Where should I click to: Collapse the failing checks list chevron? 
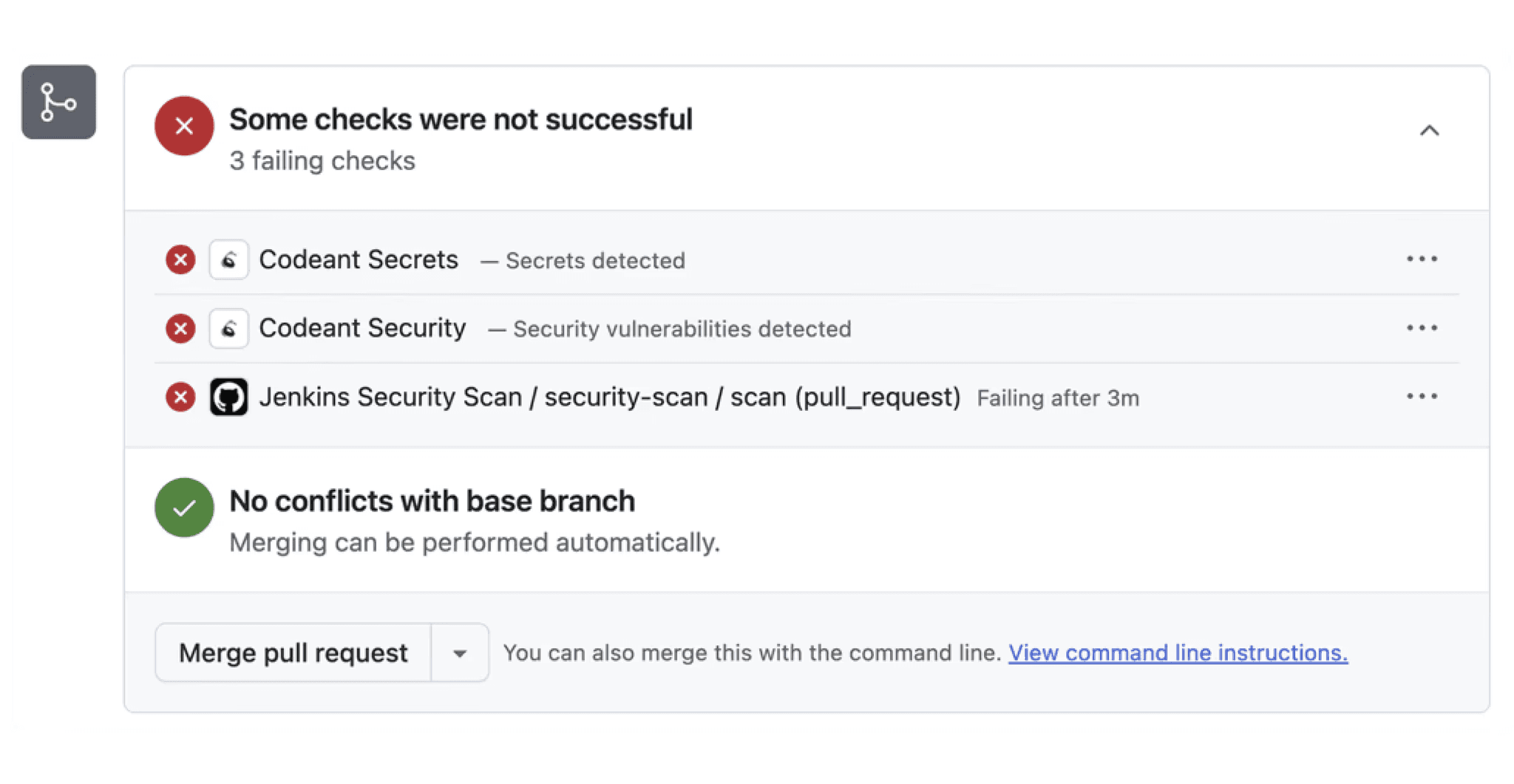(1429, 131)
